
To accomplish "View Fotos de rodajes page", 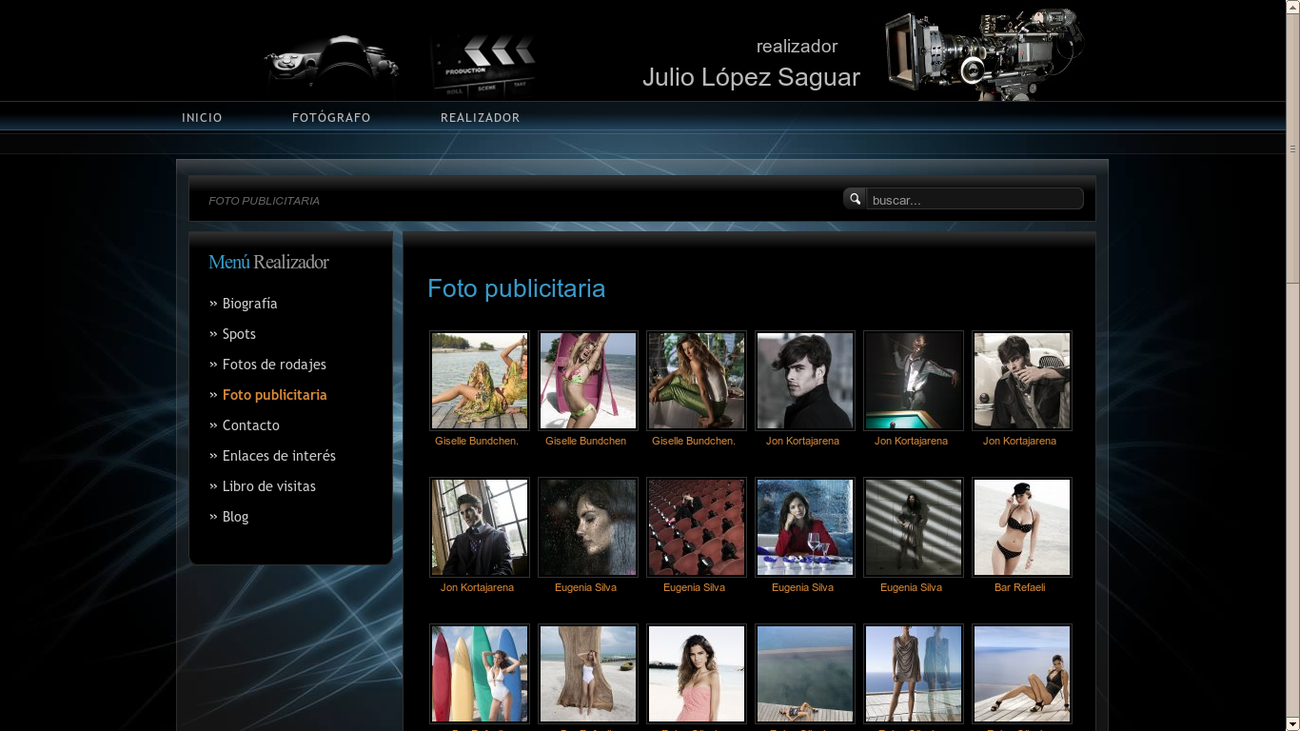I will [273, 365].
